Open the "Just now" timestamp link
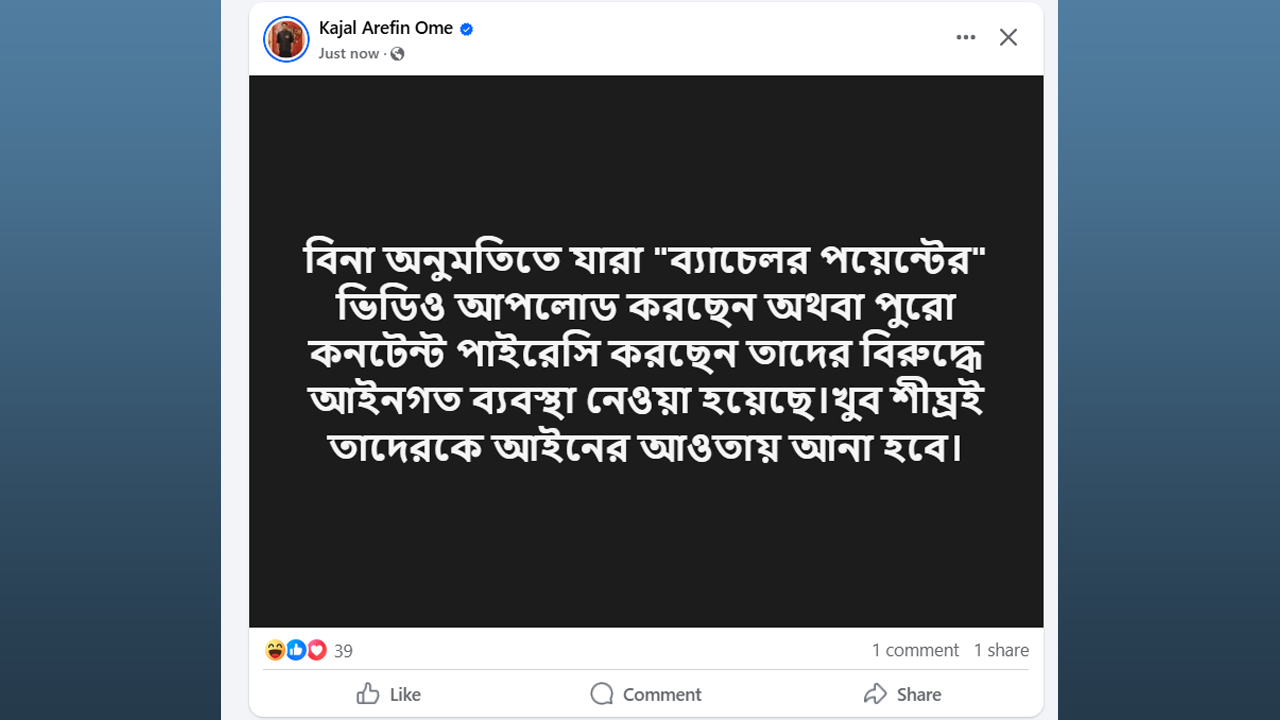This screenshot has width=1280, height=720. tap(349, 53)
